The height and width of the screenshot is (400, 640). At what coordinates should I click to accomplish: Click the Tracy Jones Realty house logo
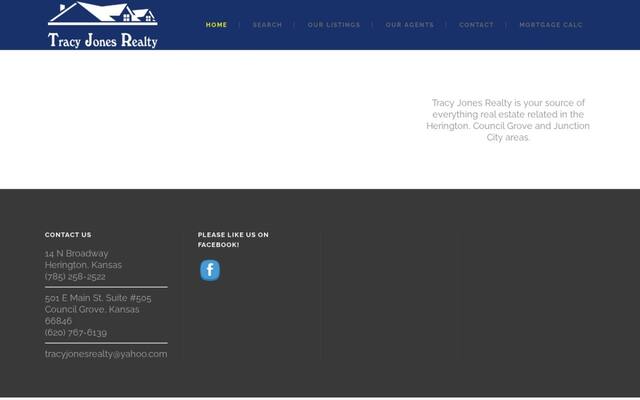(102, 25)
